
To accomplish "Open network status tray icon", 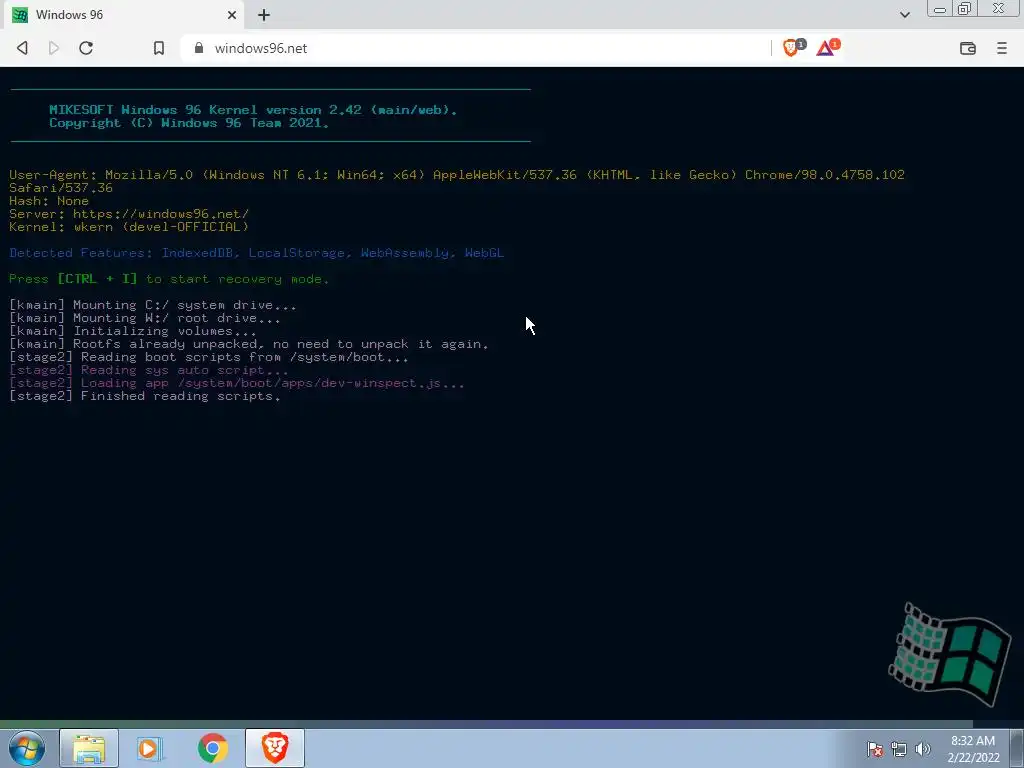I will coord(899,748).
